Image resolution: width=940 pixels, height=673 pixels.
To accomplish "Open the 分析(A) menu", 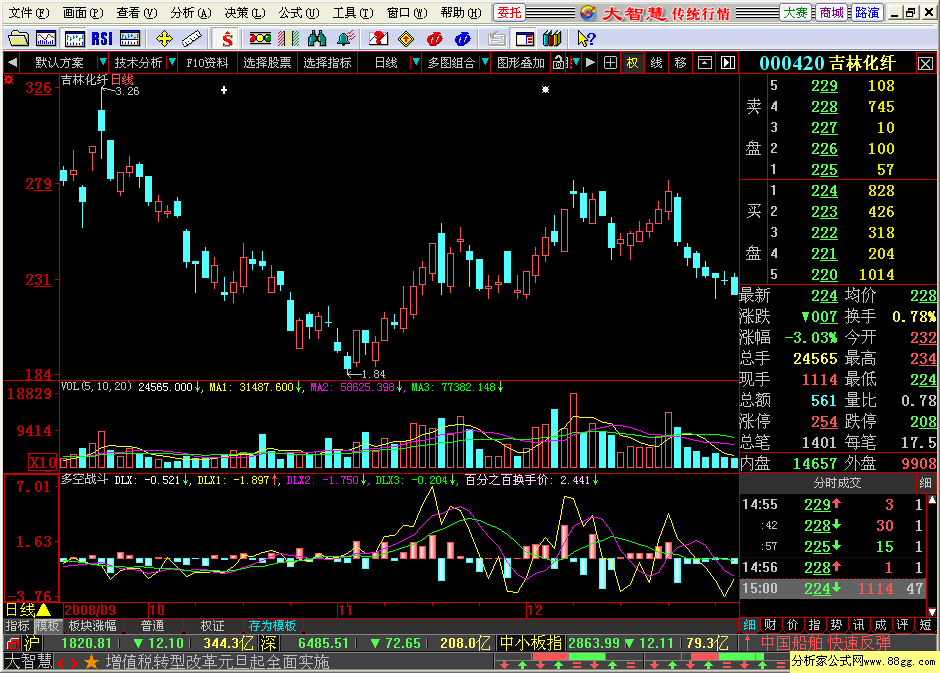I will coord(191,13).
